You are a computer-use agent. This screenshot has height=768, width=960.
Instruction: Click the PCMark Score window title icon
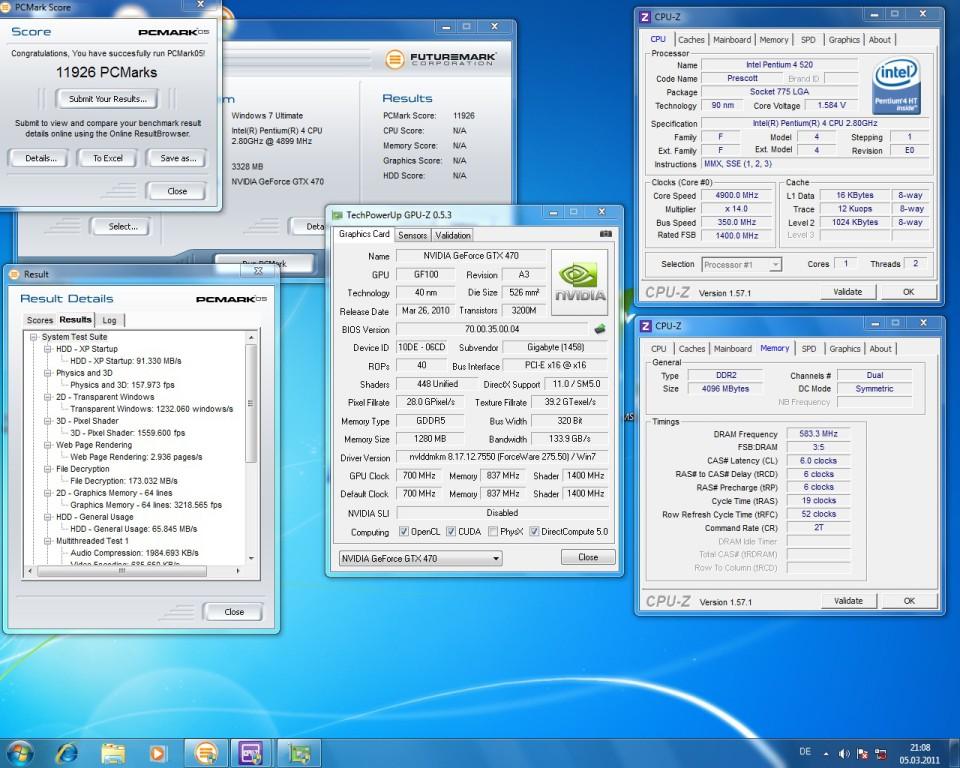pos(5,7)
